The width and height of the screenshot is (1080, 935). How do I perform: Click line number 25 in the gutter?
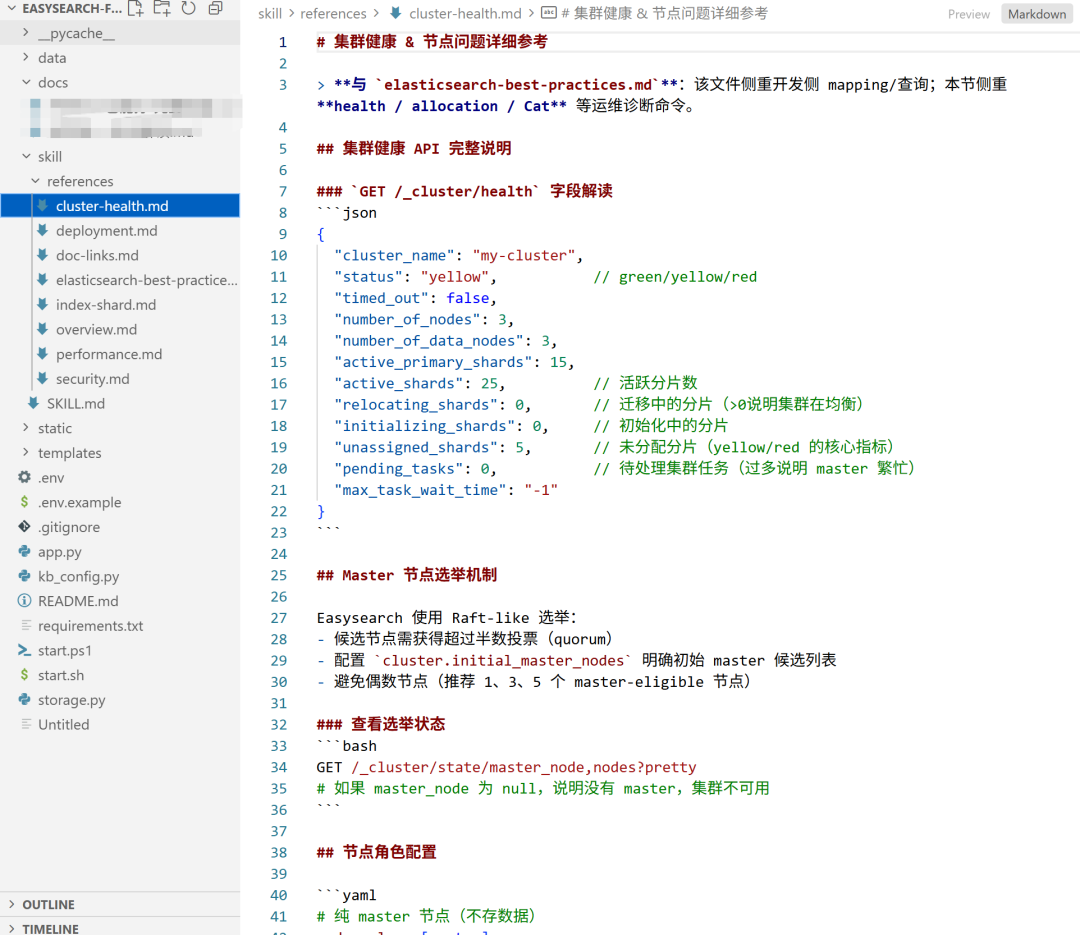point(279,575)
